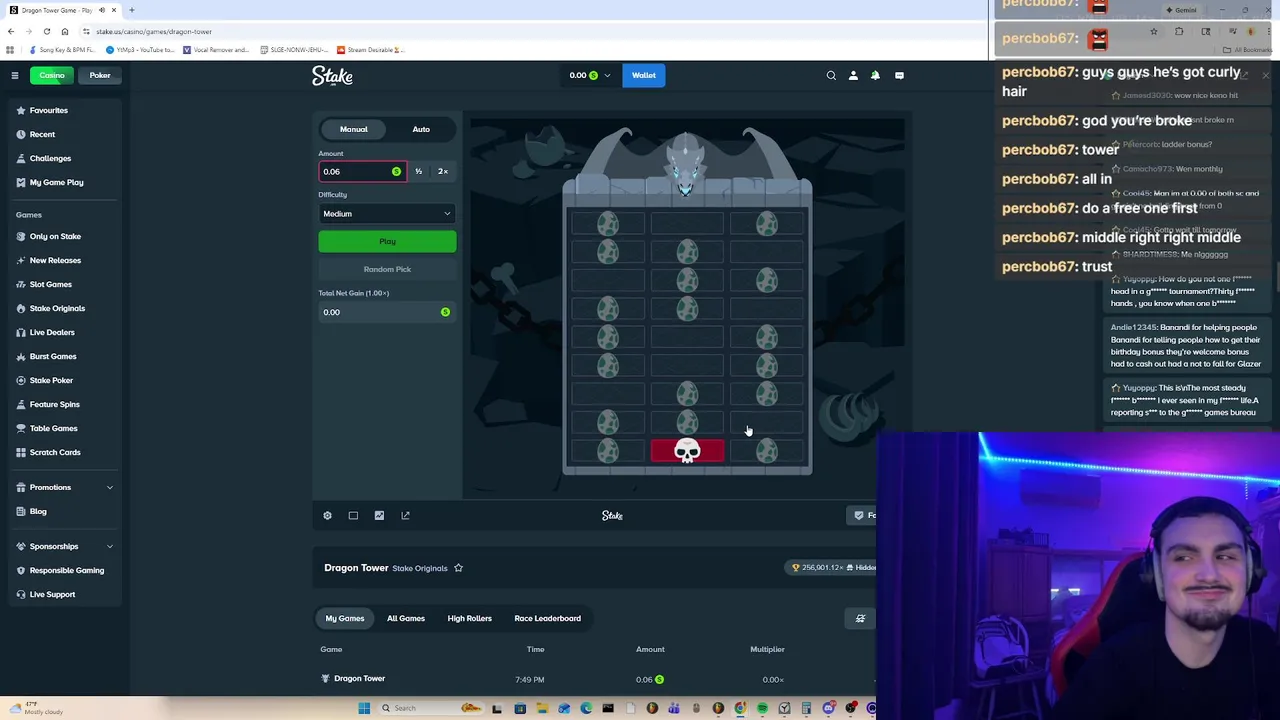Toggle theatre mode rectangle icon

coord(353,515)
